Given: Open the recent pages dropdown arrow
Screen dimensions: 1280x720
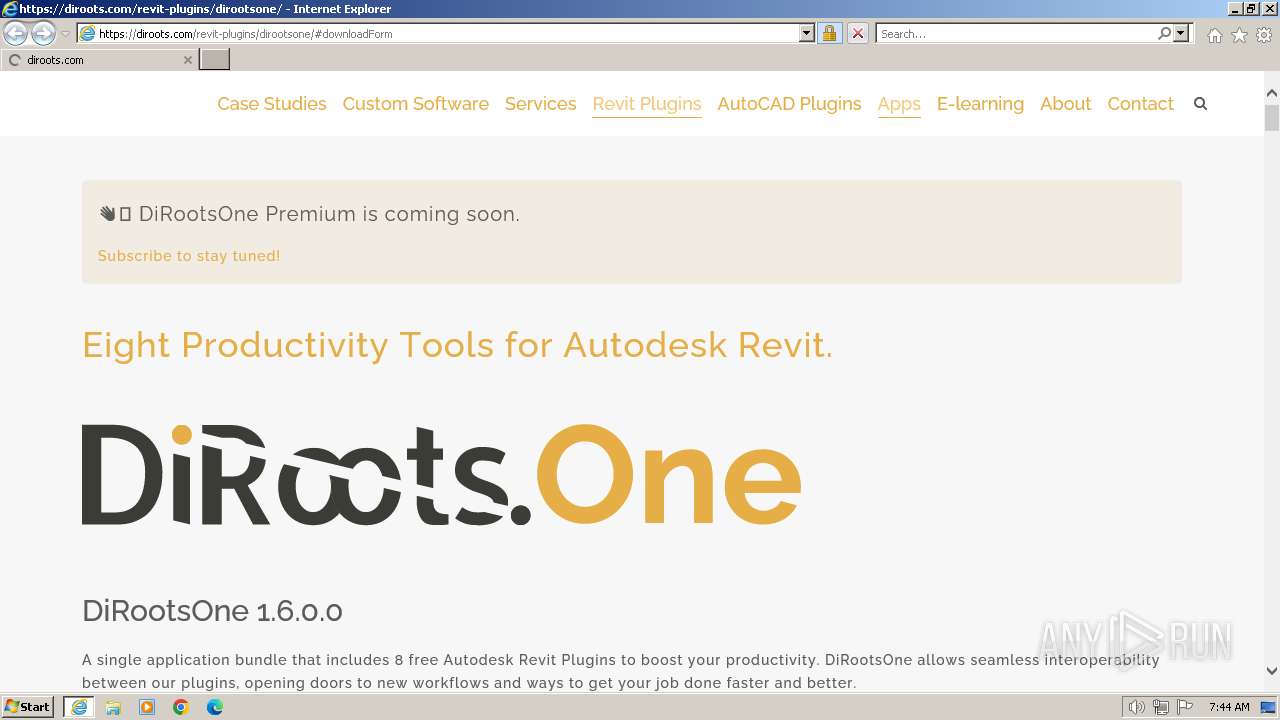Looking at the screenshot, I should (x=65, y=34).
